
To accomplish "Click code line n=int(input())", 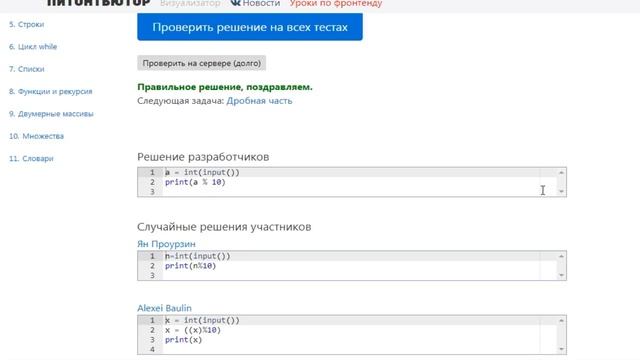I will coord(198,256).
